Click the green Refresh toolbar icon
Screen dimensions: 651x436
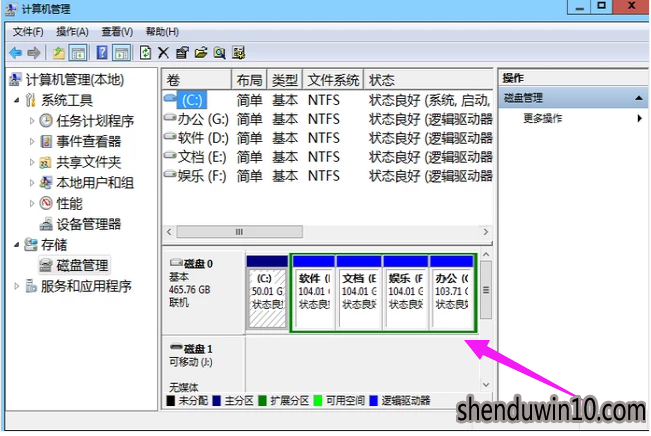(145, 53)
